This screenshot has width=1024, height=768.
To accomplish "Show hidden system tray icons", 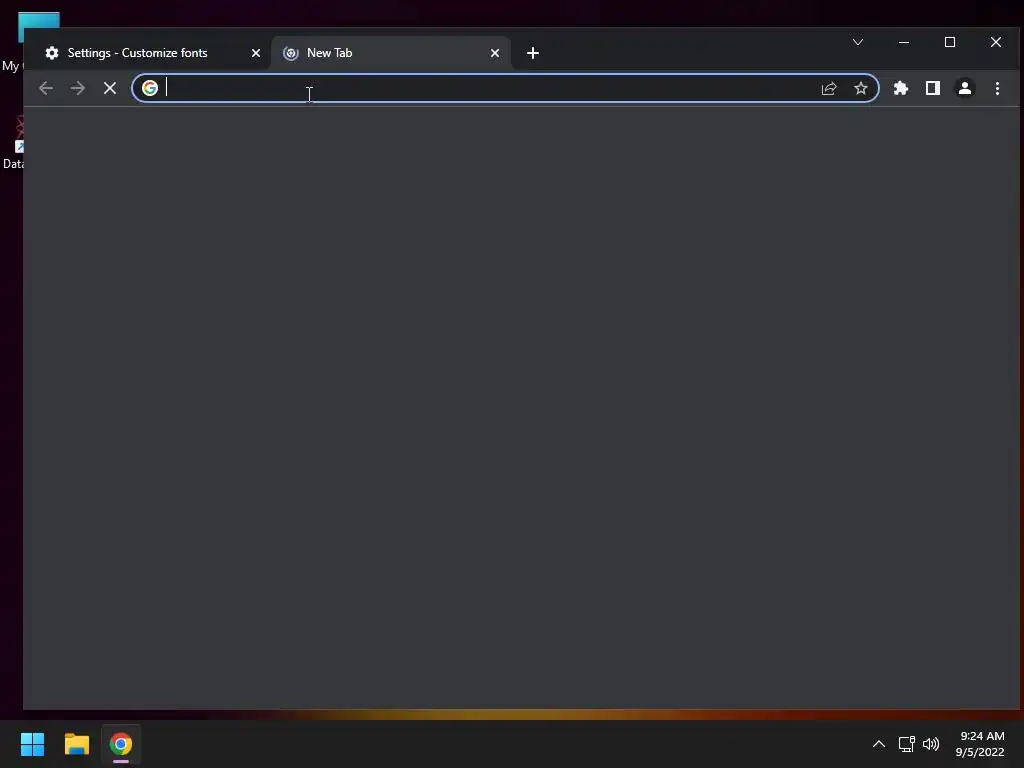I will click(879, 744).
